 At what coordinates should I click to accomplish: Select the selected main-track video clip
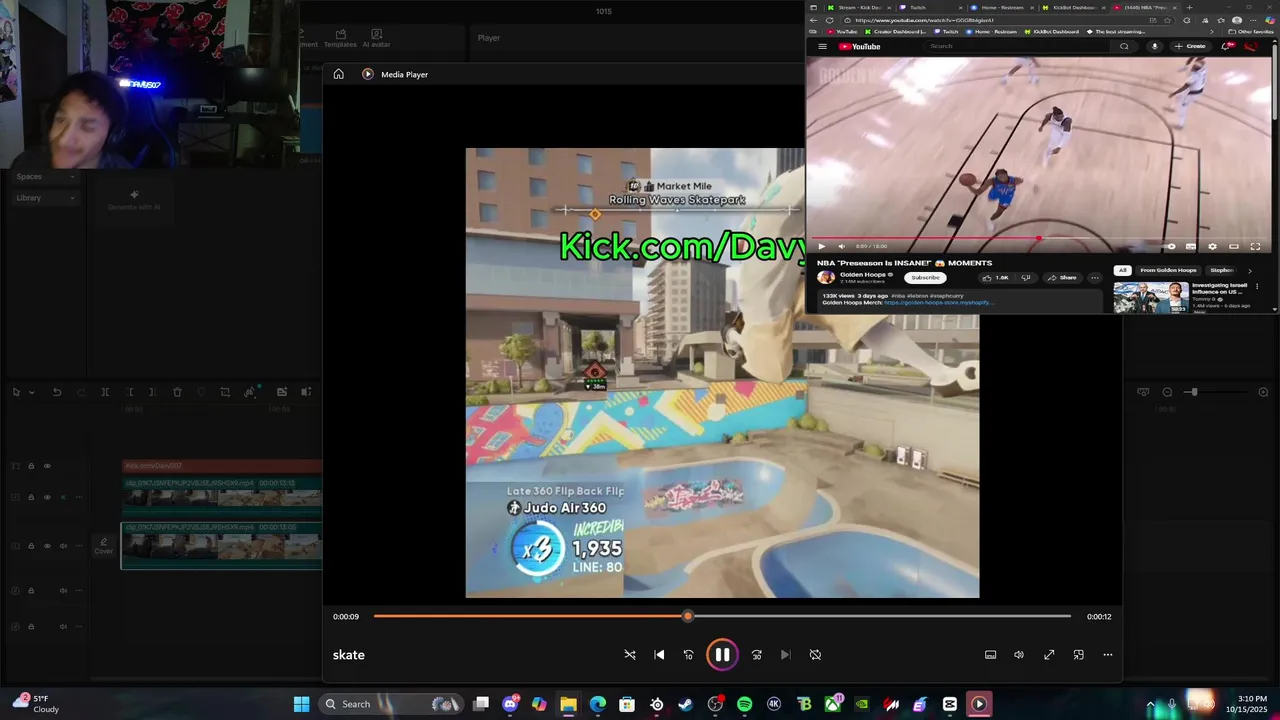coord(222,546)
